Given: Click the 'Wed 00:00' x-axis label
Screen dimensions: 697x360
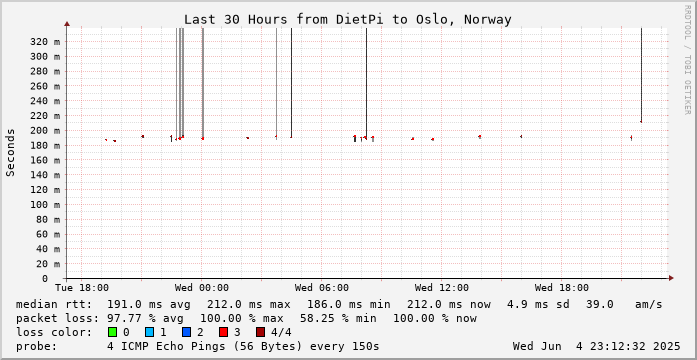Looking at the screenshot, I should pos(202,288).
